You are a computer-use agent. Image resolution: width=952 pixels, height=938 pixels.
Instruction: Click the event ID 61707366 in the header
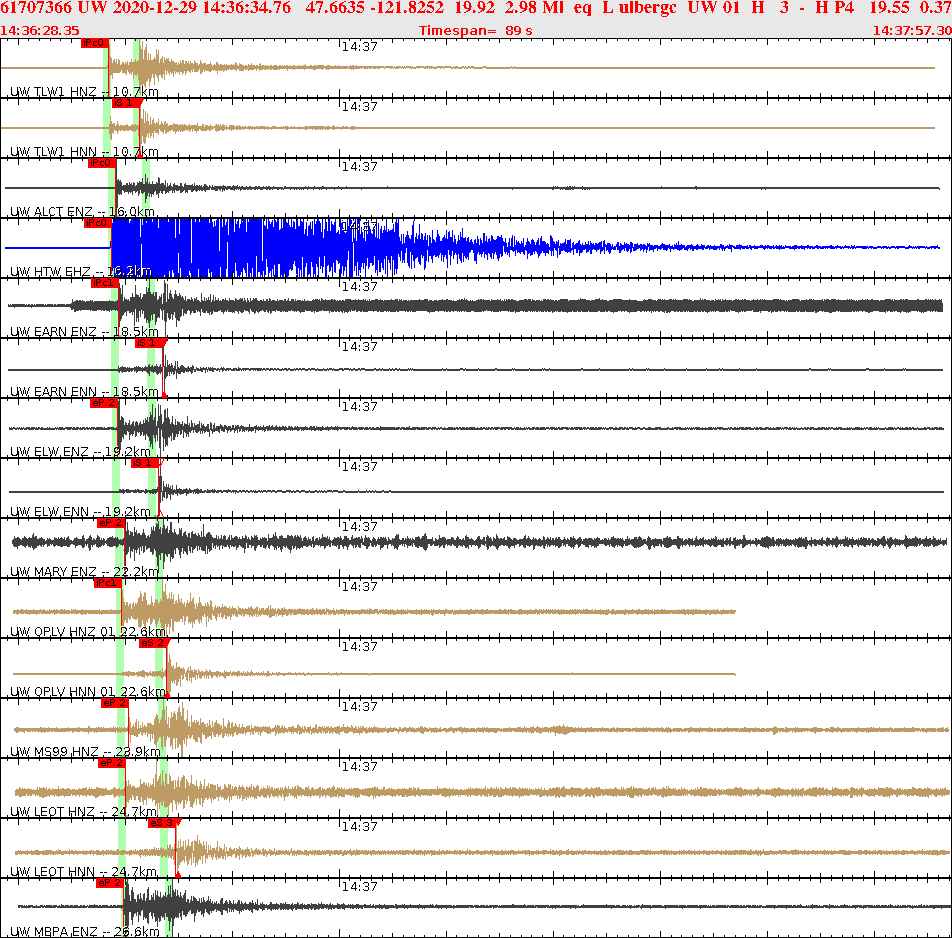coord(35,10)
